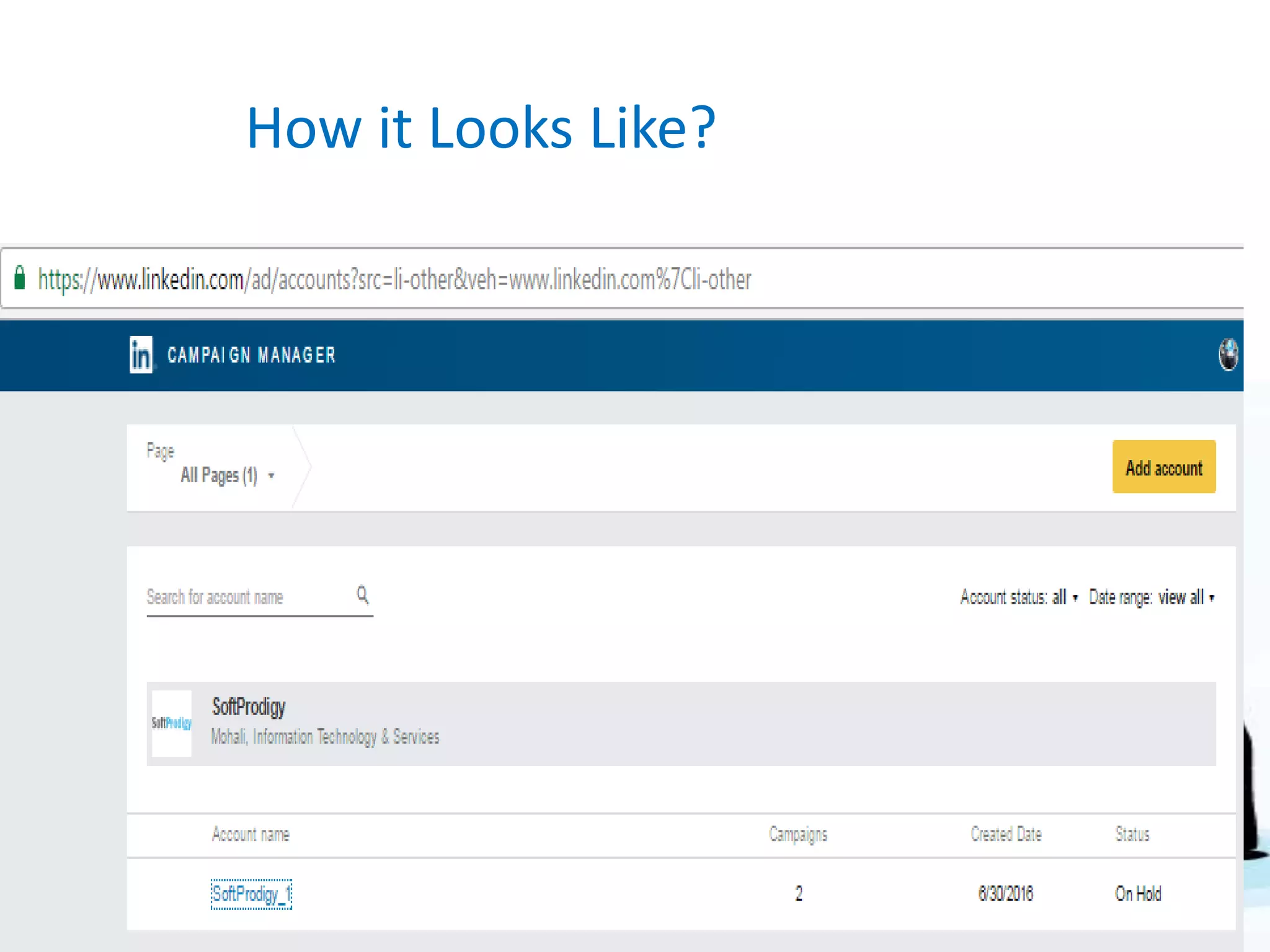Sort by Status column header
Screen dimensions: 1270x952
pyautogui.click(x=1132, y=834)
